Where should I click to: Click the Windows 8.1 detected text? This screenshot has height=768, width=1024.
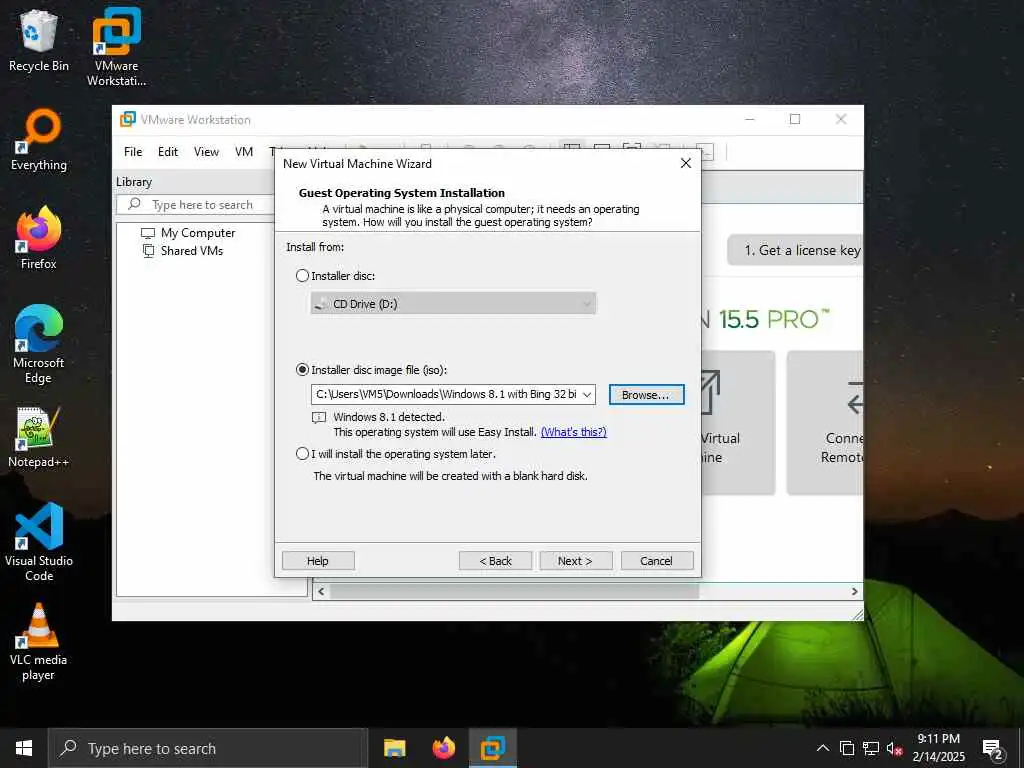[389, 417]
